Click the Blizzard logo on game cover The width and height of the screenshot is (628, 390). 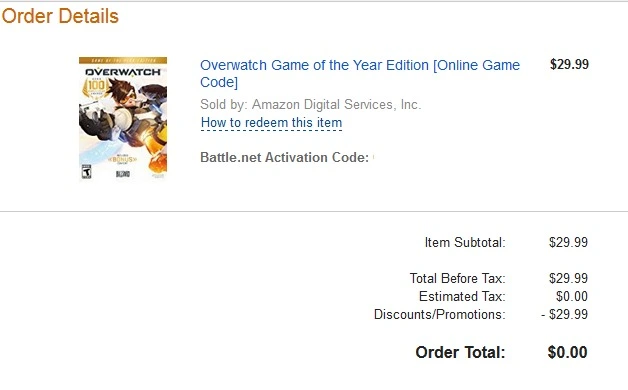(123, 174)
